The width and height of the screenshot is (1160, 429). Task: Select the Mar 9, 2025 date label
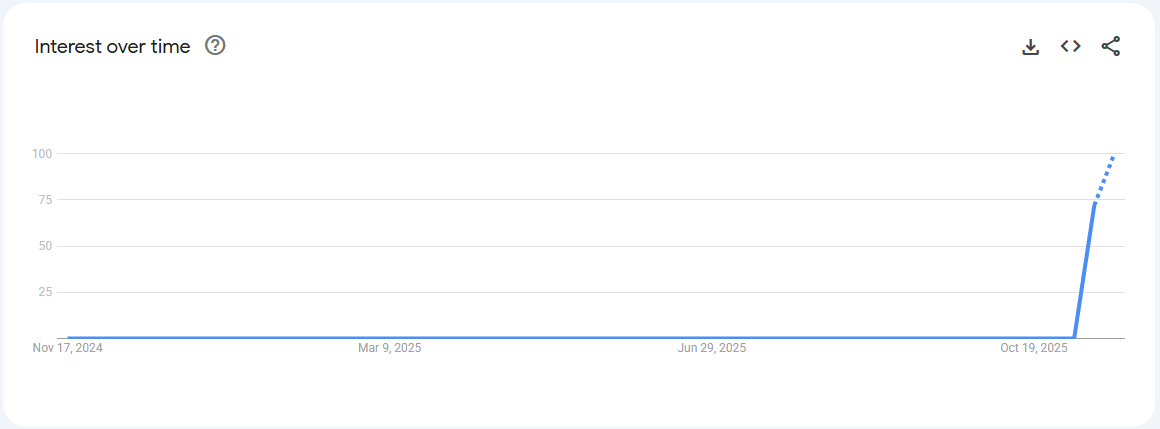click(x=390, y=348)
